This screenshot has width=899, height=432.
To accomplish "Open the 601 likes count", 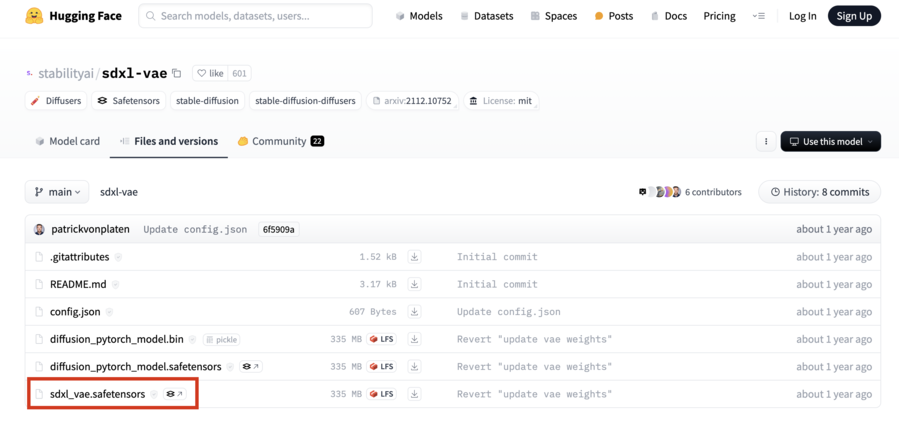I will point(239,73).
